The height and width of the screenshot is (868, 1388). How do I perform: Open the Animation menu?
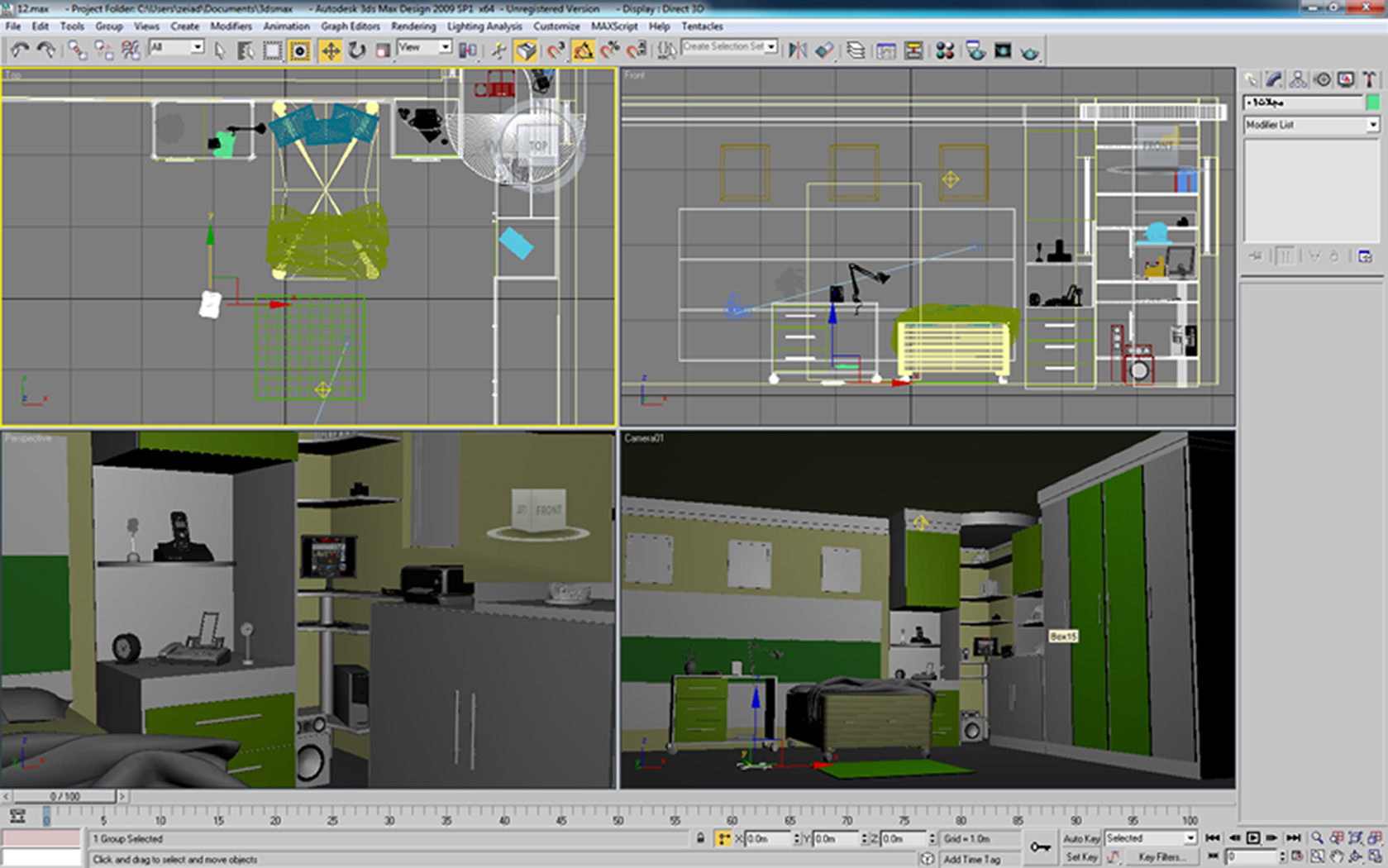pos(286,26)
